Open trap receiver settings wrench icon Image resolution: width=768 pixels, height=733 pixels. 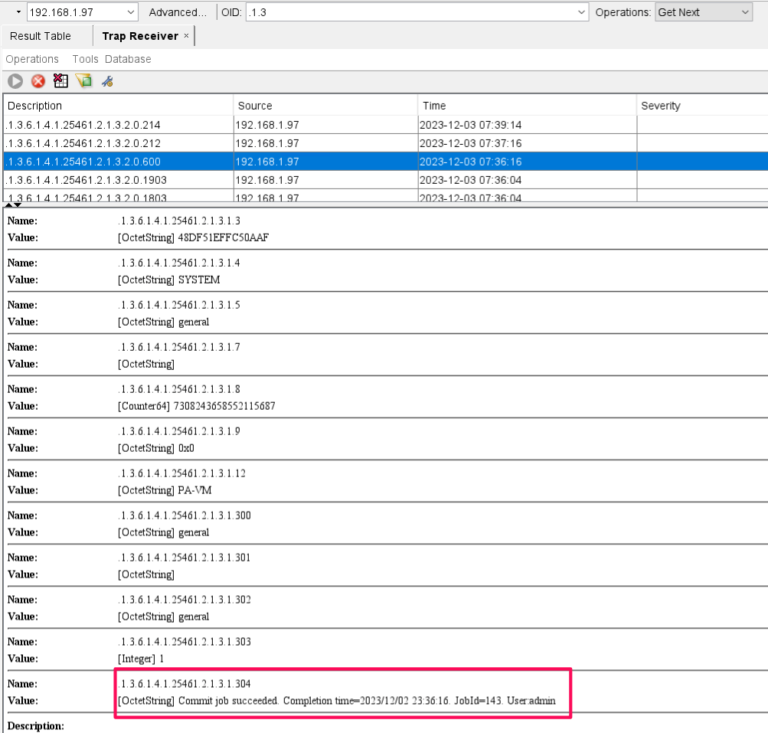coord(107,81)
